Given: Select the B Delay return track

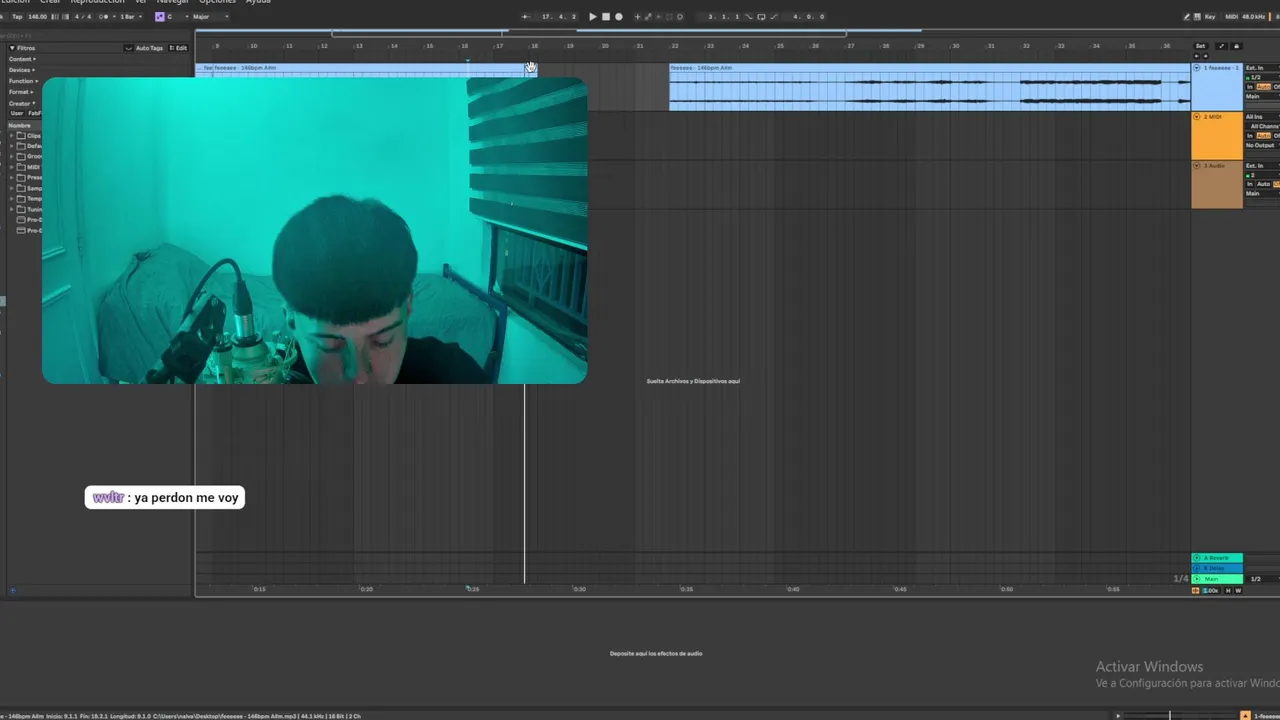Looking at the screenshot, I should [1217, 568].
